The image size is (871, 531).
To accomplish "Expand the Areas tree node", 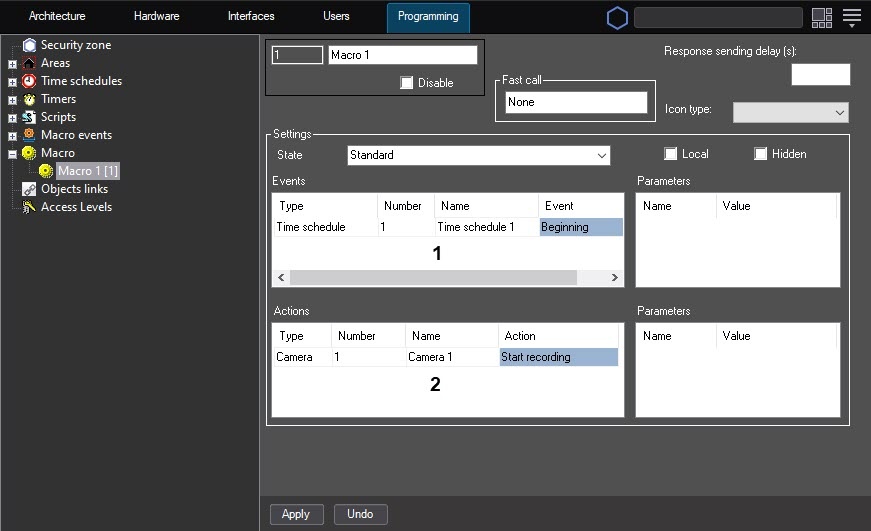I will 12,64.
